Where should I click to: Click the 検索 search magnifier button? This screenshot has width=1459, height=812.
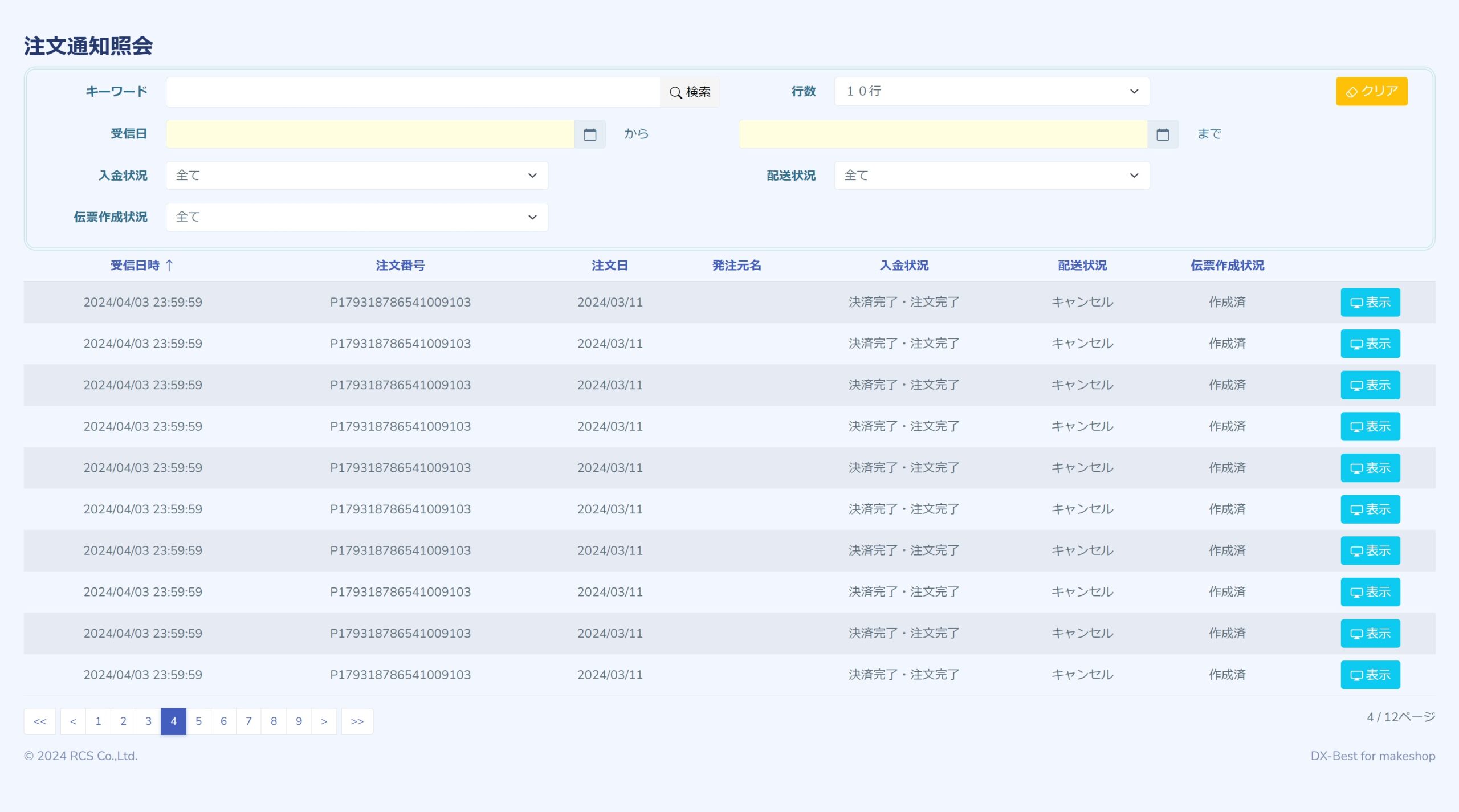tap(690, 92)
